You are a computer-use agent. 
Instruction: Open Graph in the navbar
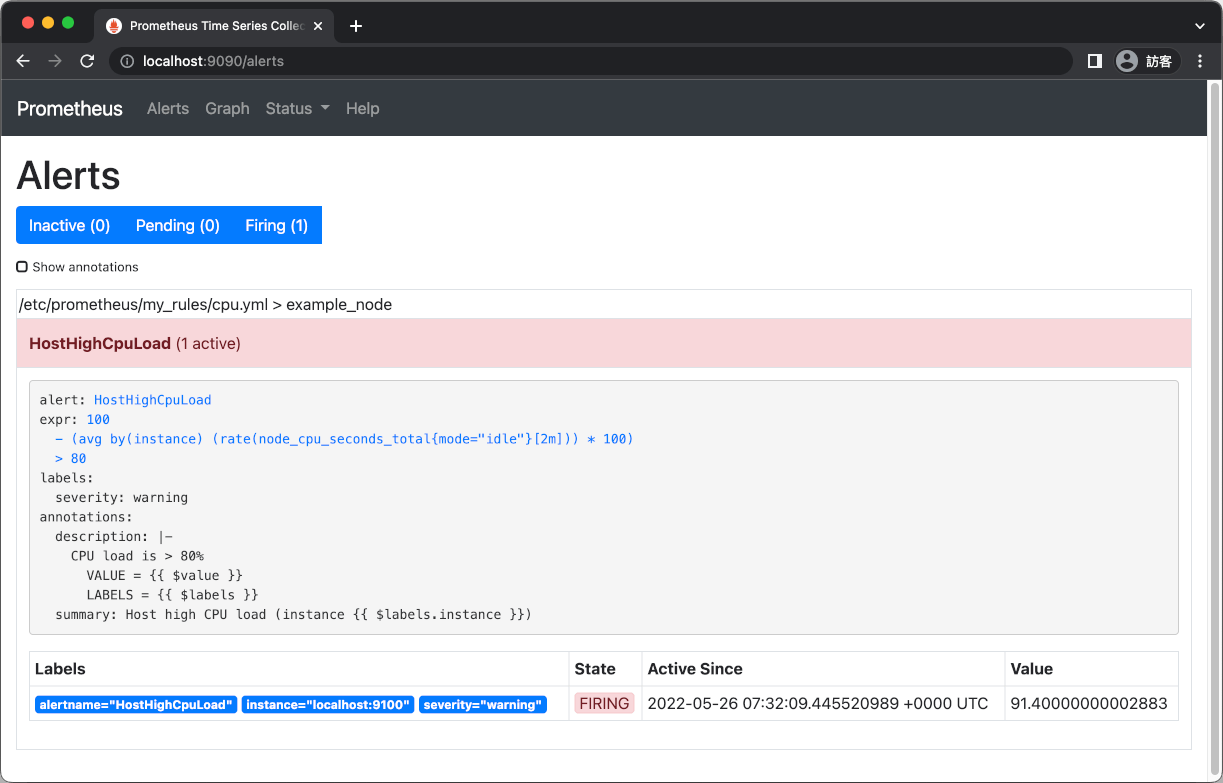pyautogui.click(x=227, y=108)
